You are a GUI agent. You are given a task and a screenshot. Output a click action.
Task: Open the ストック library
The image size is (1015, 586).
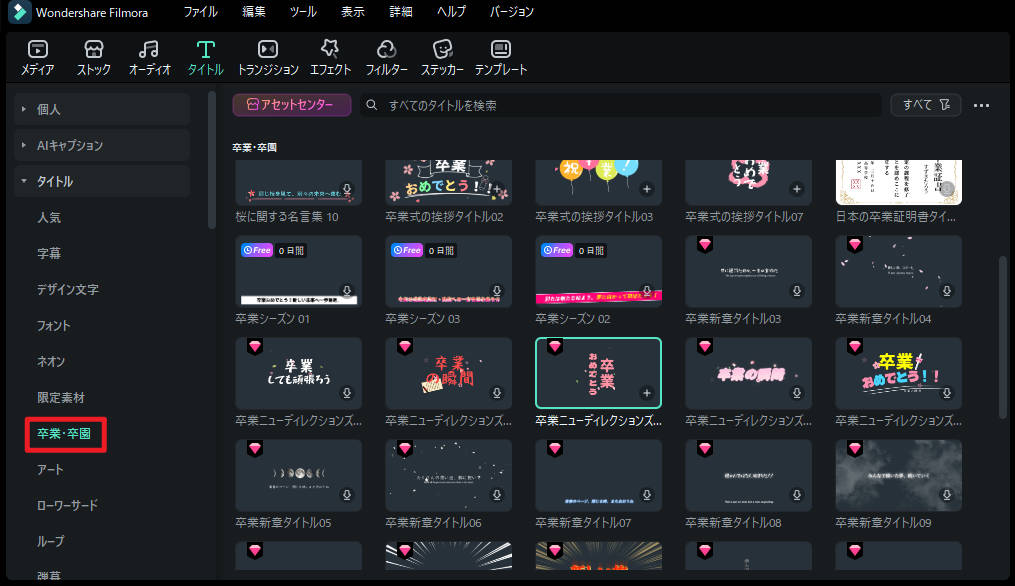coord(93,57)
